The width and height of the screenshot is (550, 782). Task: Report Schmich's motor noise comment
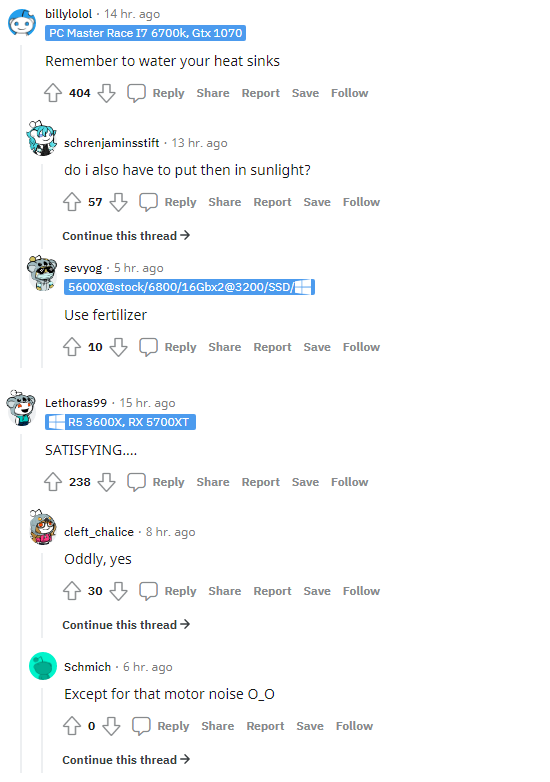(265, 726)
